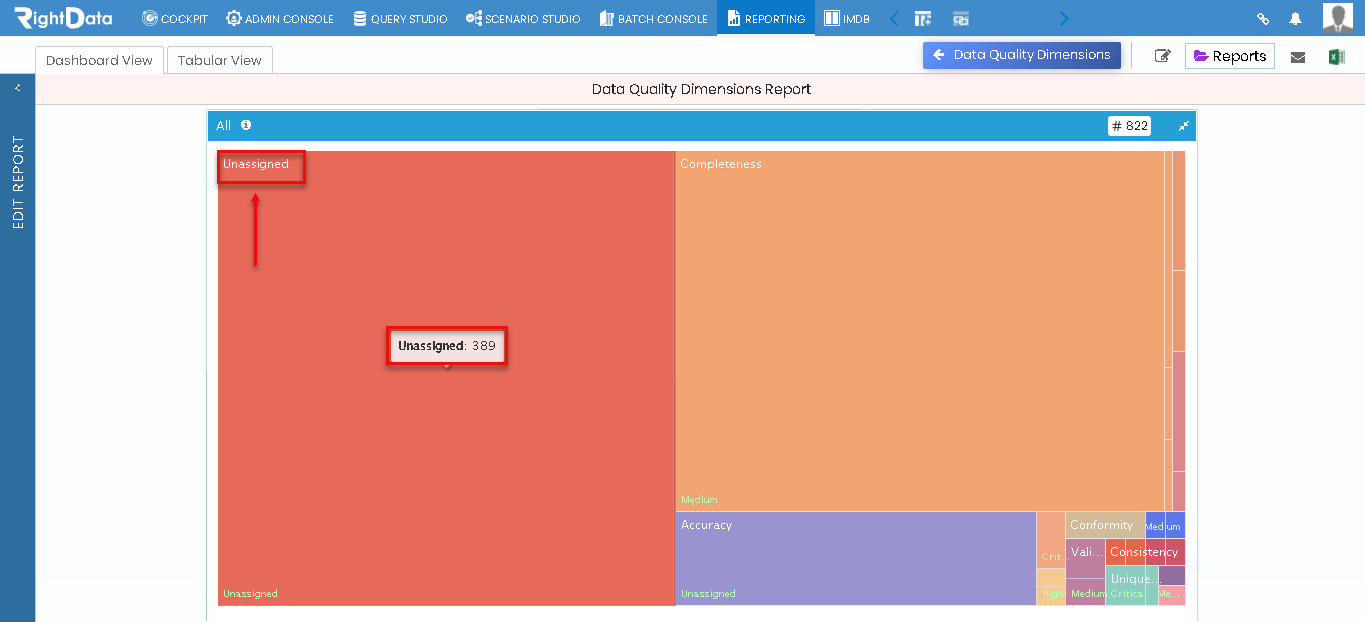Screen dimensions: 1365x622
Task: Open the table-add module icon in navbar
Action: 923,19
